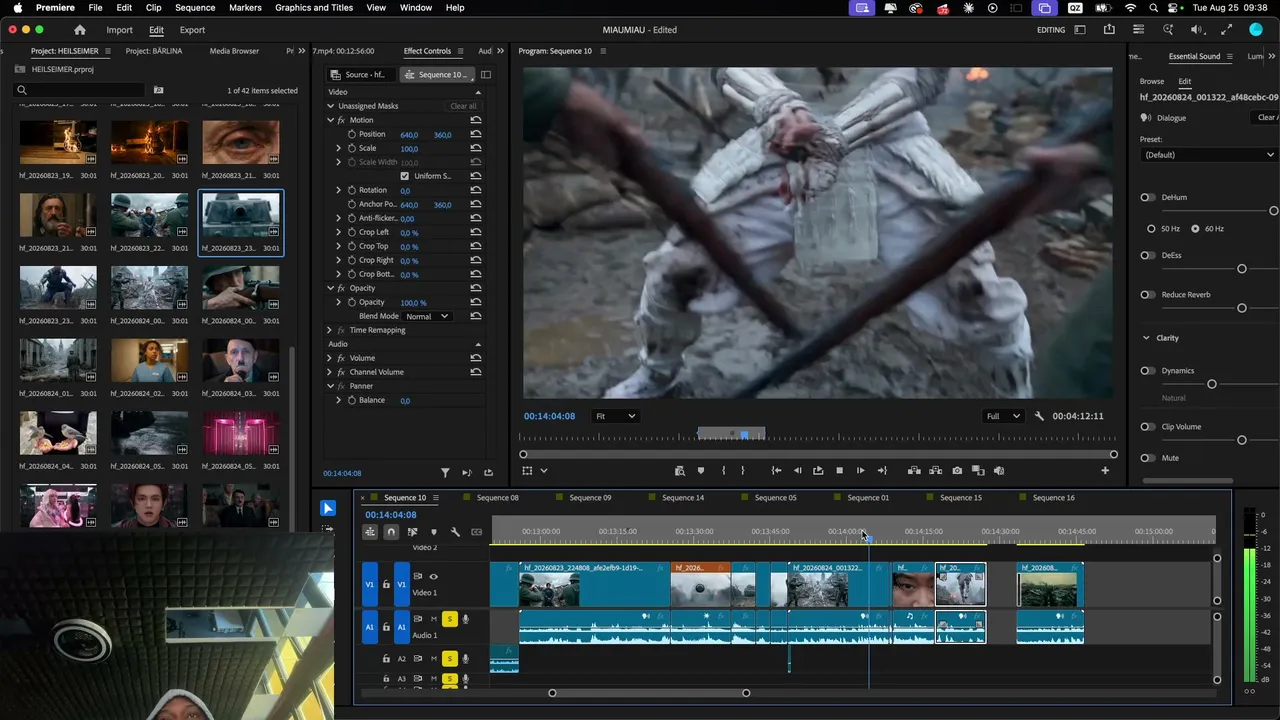Viewport: 1280px width, 720px height.
Task: Mark In point in Program monitor
Action: point(723,471)
